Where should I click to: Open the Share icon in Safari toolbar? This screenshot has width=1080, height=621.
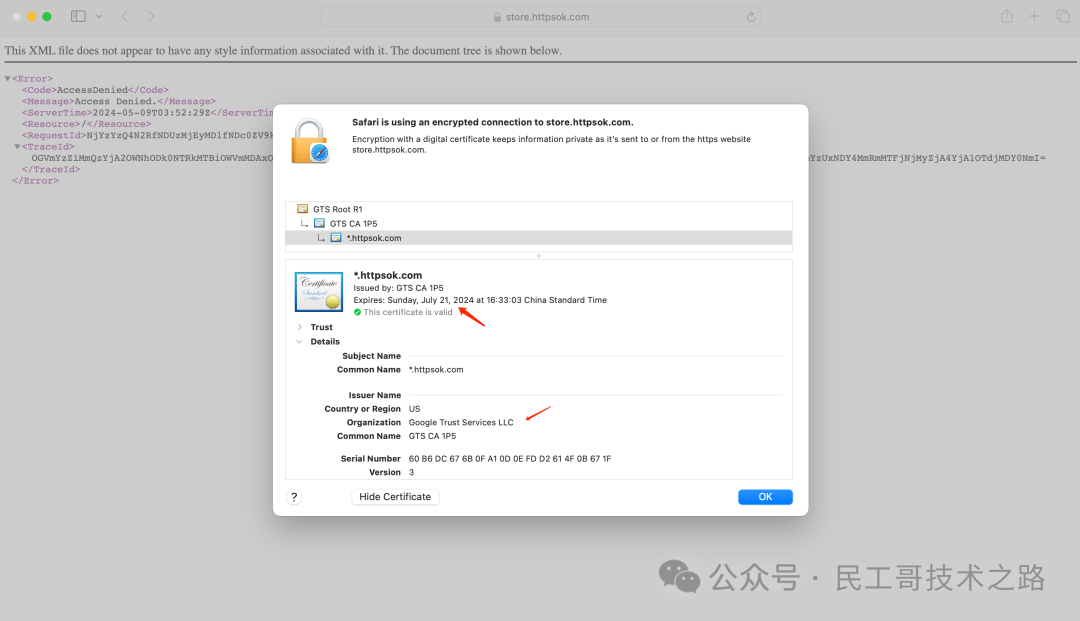point(1007,16)
